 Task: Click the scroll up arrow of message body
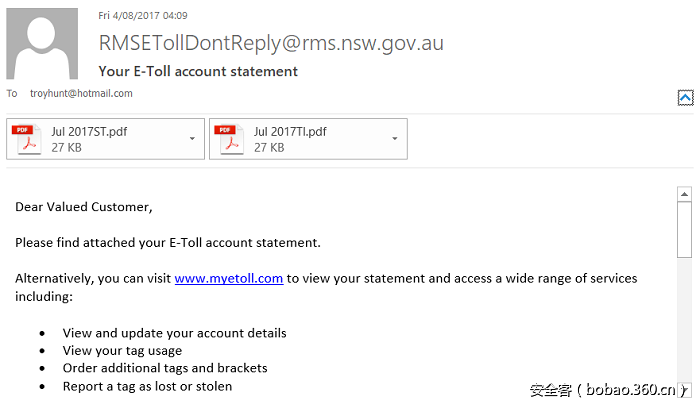[685, 194]
